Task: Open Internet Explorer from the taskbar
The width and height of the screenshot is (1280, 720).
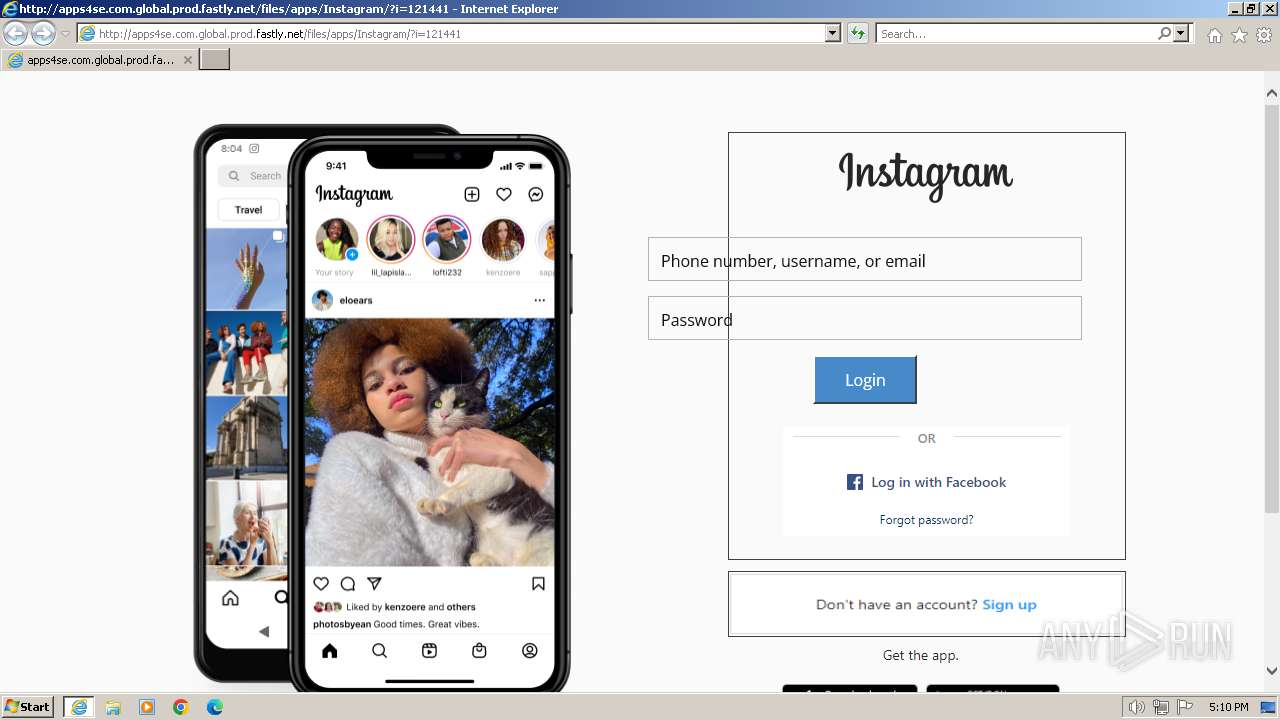Action: pos(79,707)
